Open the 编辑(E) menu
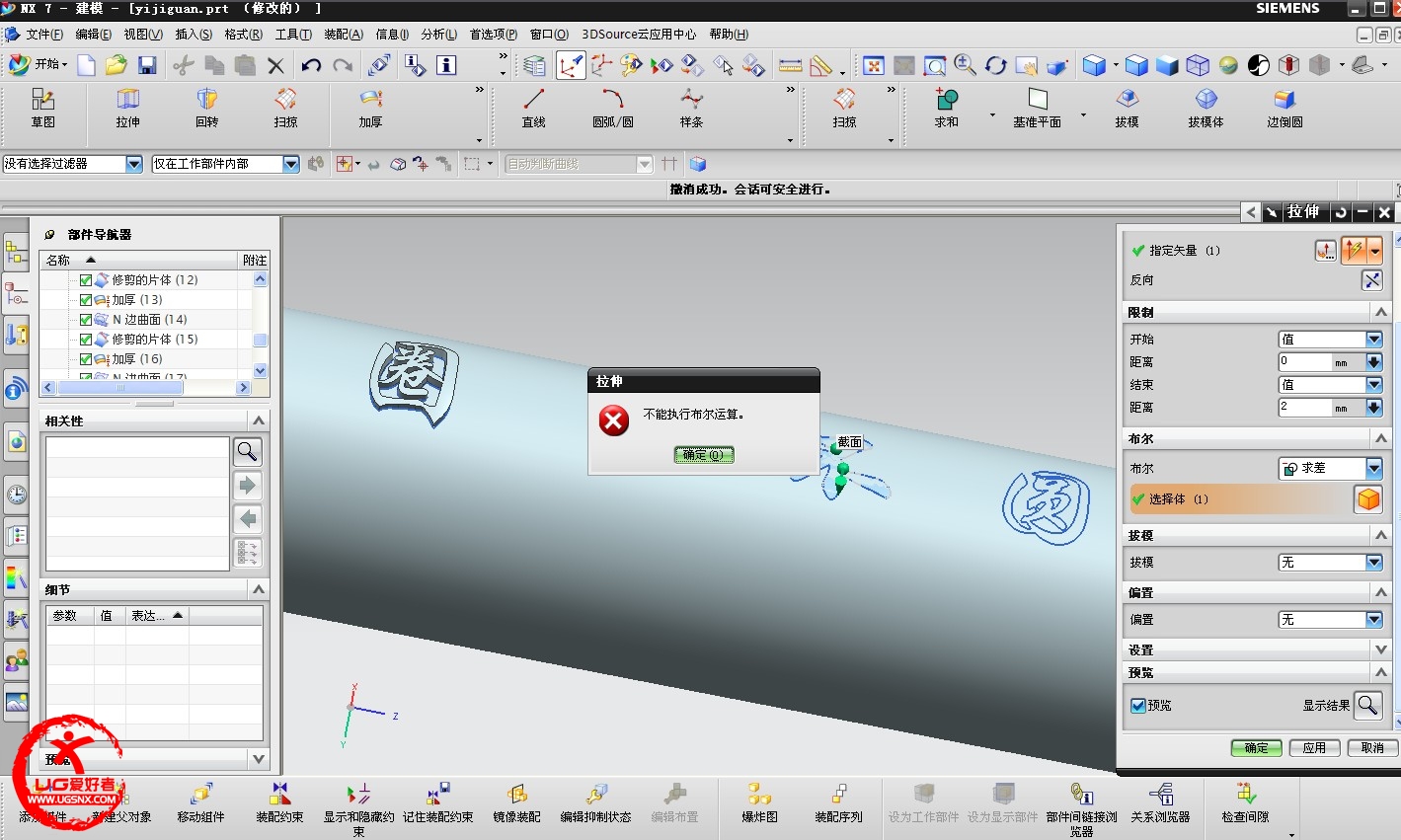 [x=93, y=35]
